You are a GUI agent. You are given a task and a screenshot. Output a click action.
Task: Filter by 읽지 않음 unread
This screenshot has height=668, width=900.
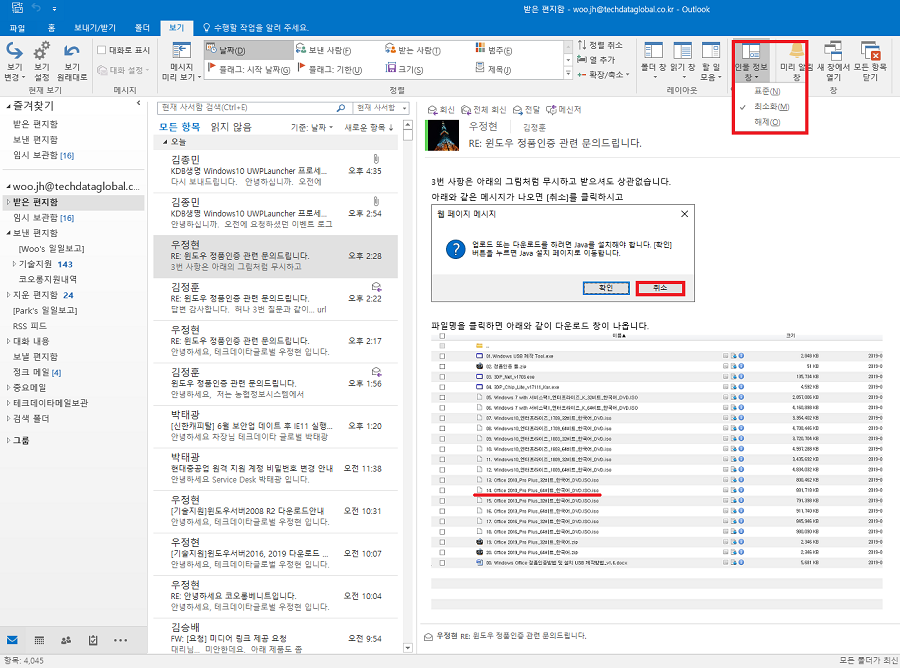point(231,127)
